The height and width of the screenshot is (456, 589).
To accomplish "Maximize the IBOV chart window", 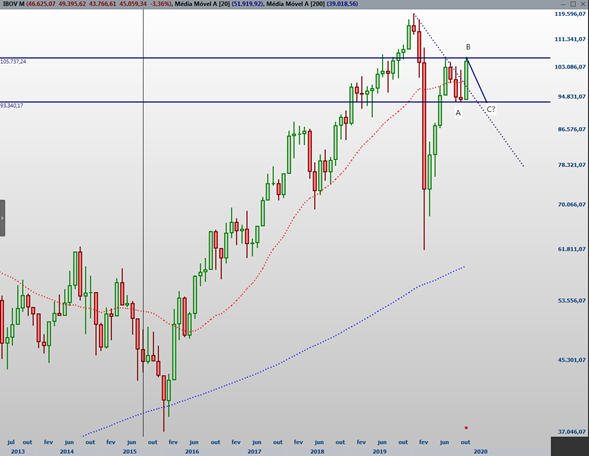I will pyautogui.click(x=573, y=4).
